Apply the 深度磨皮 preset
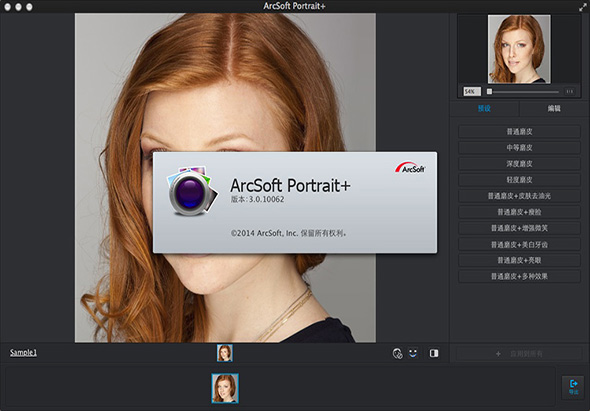Image resolution: width=590 pixels, height=411 pixels. 519,164
